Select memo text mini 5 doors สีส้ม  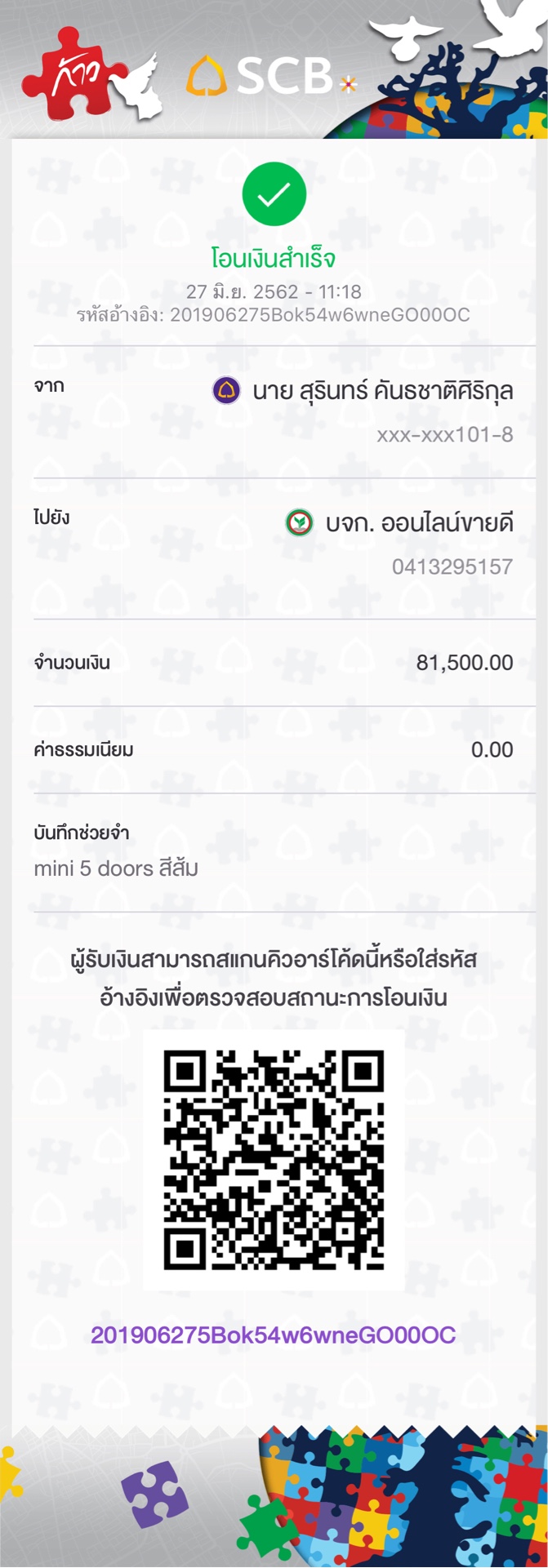[116, 868]
